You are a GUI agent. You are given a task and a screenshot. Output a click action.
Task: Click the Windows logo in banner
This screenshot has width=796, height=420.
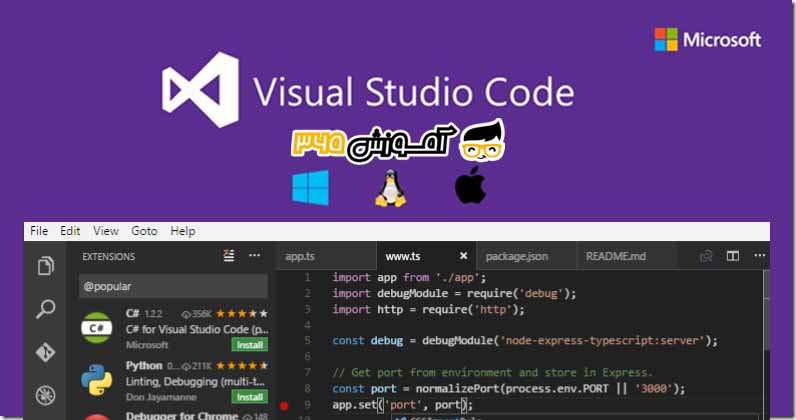310,187
